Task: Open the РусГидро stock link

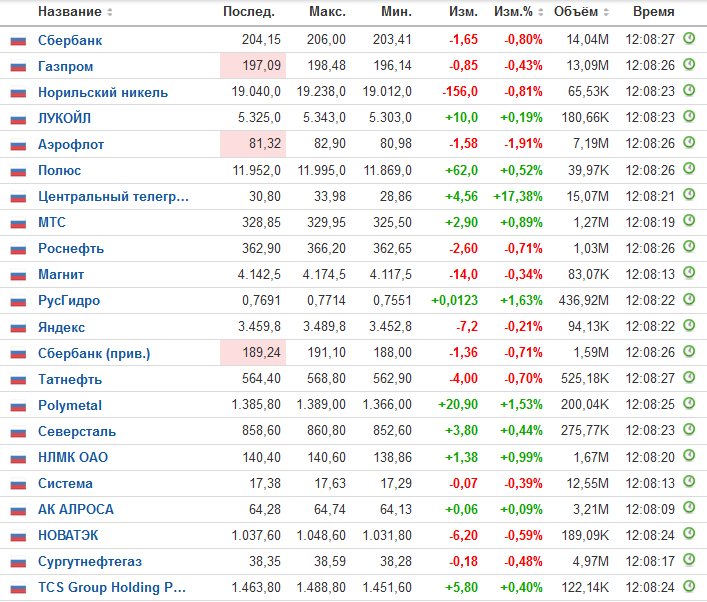Action: [x=69, y=301]
